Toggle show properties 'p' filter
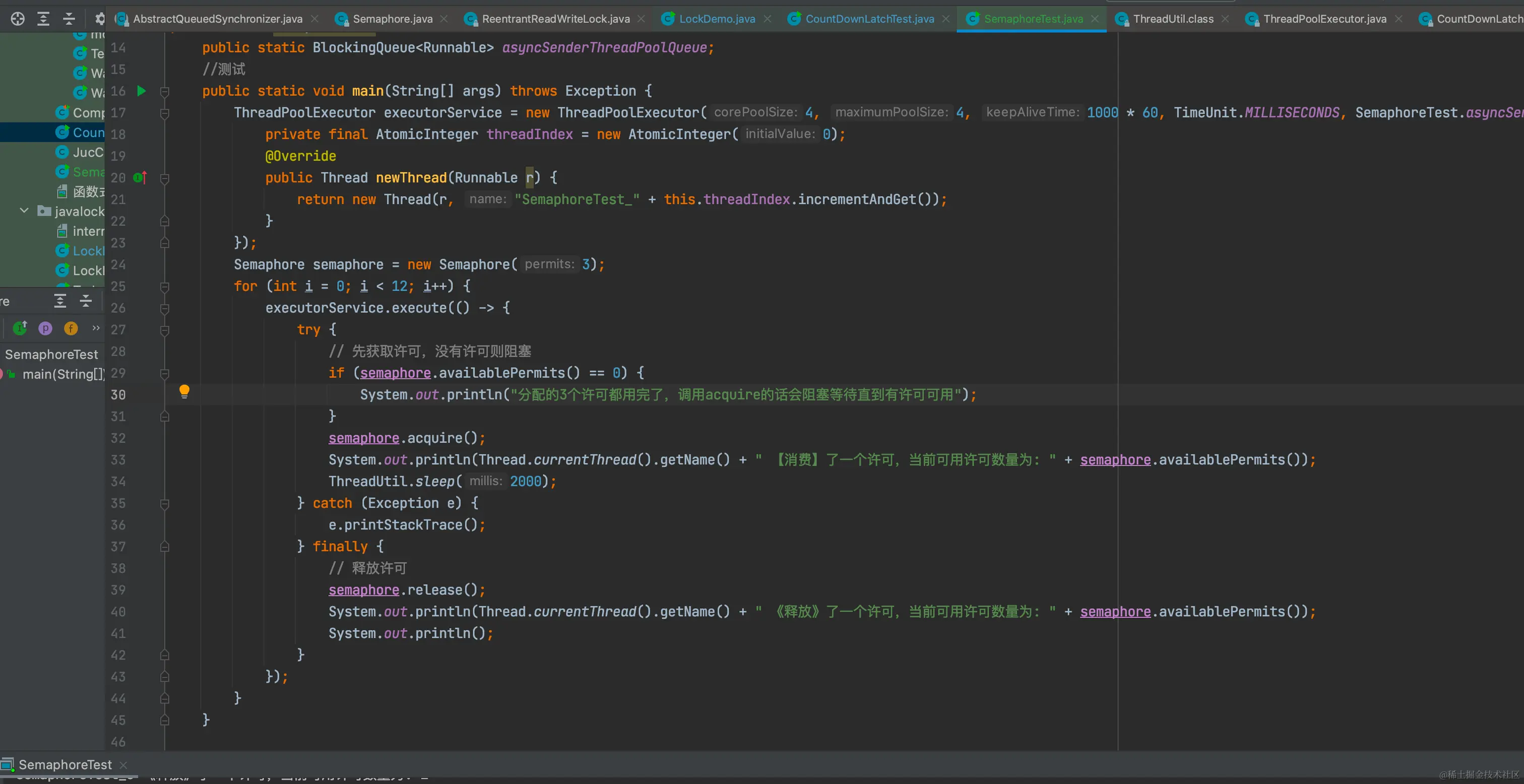The height and width of the screenshot is (784, 1524). point(45,329)
